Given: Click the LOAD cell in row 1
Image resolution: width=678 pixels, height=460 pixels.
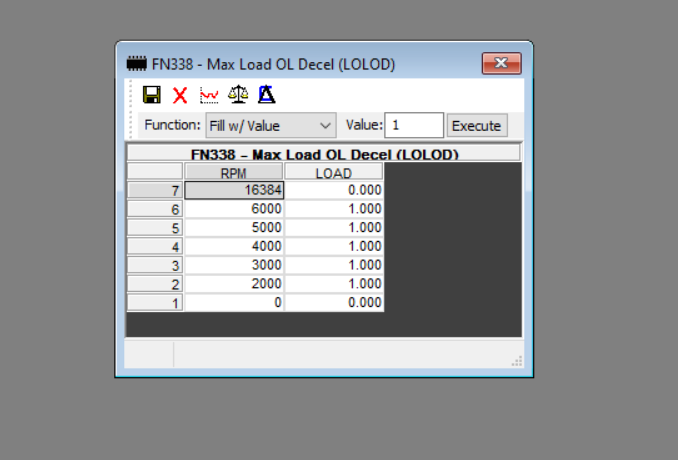Looking at the screenshot, I should pos(334,303).
